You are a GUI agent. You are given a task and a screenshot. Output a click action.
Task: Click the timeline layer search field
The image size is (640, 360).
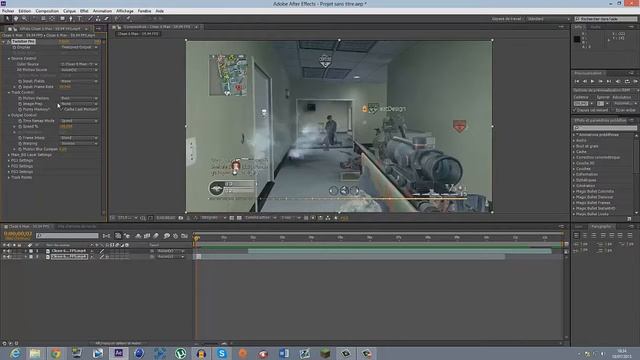click(x=67, y=236)
